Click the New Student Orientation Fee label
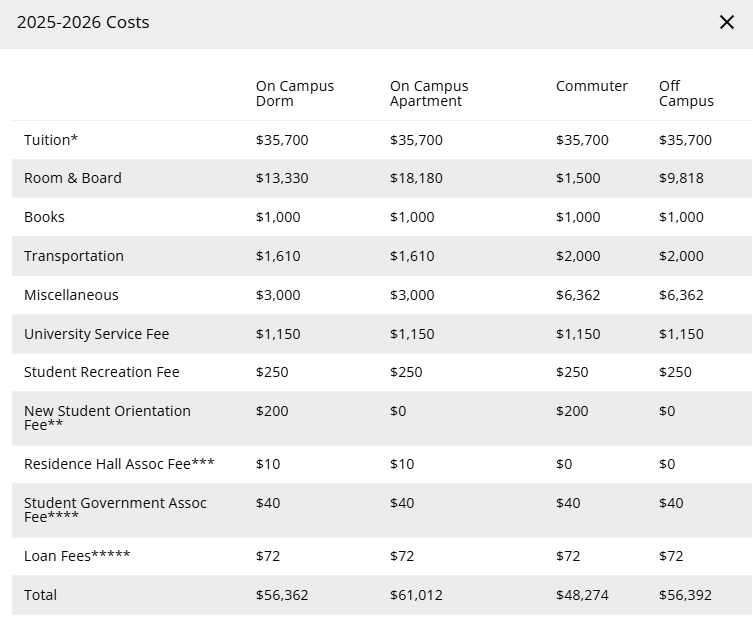Viewport: 753px width, 623px height. point(107,417)
